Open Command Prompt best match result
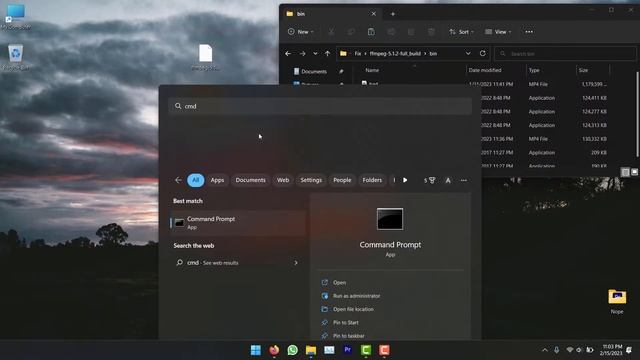The width and height of the screenshot is (640, 360). point(238,223)
